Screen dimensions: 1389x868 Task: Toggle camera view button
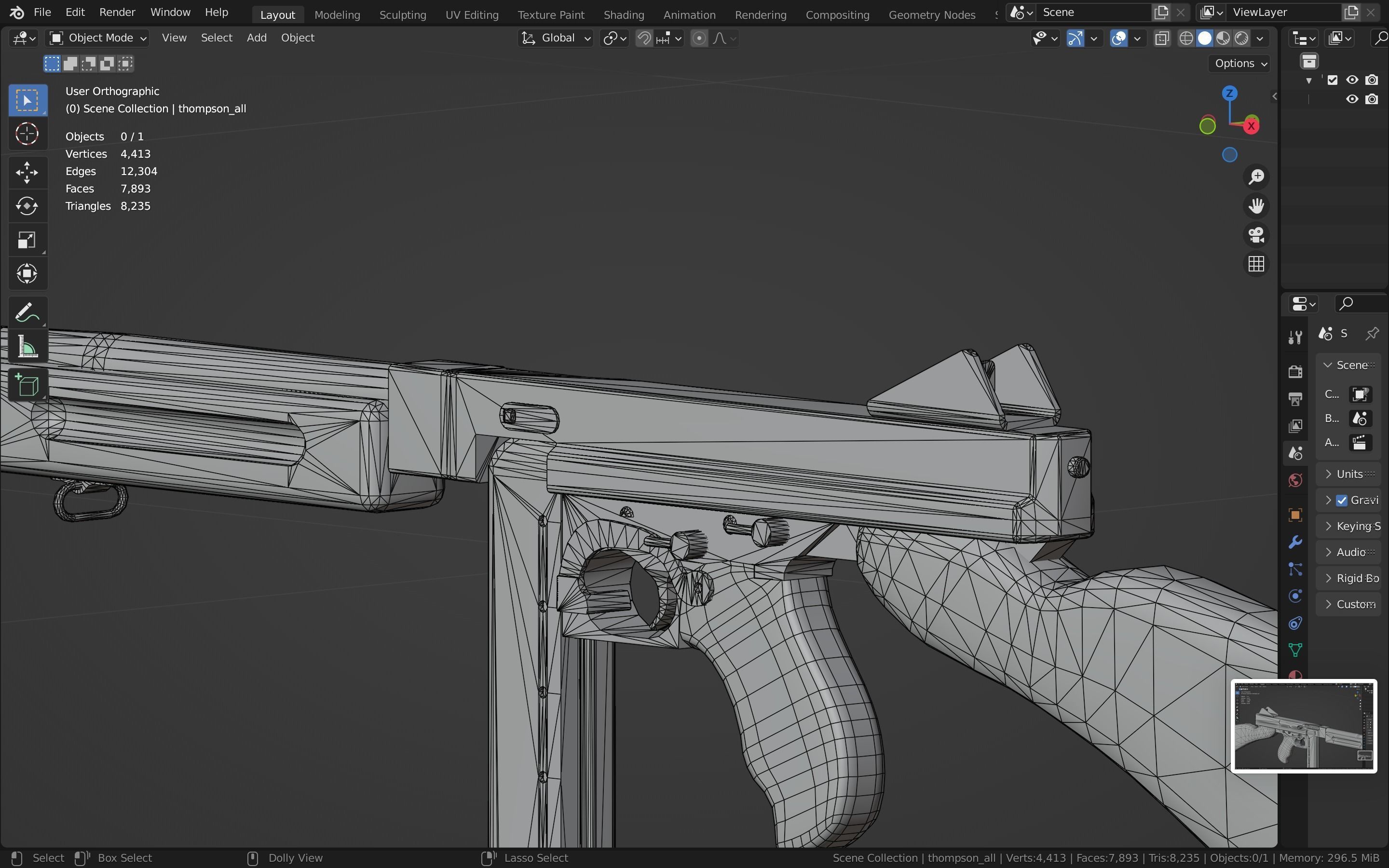pyautogui.click(x=1256, y=235)
